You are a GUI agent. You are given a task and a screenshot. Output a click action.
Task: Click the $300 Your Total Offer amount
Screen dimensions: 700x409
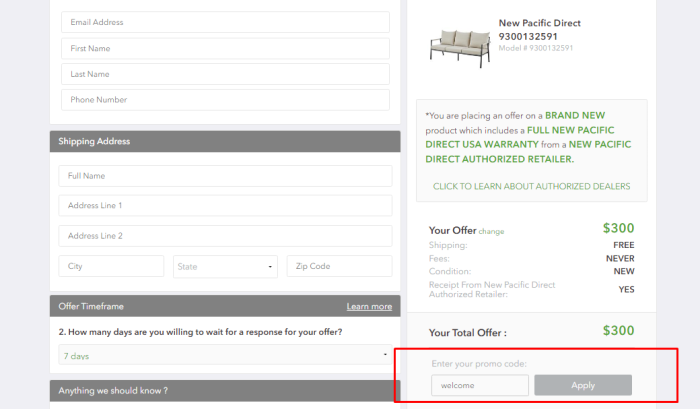click(618, 330)
